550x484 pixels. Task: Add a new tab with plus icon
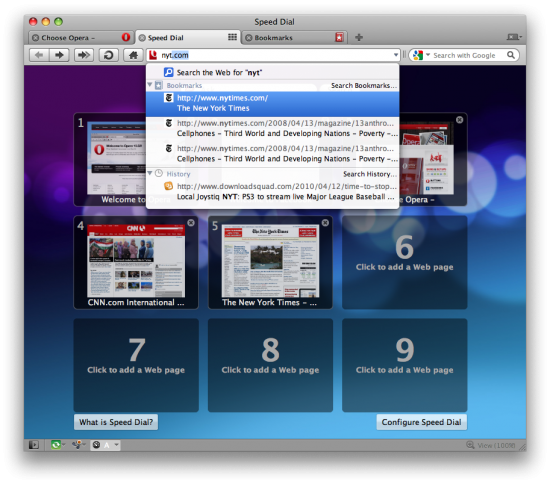pos(358,37)
